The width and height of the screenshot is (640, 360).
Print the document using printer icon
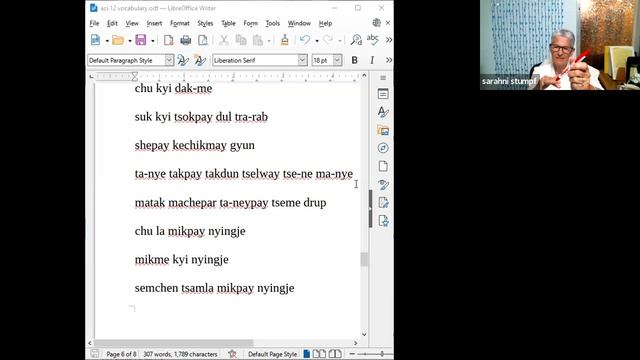(x=186, y=40)
